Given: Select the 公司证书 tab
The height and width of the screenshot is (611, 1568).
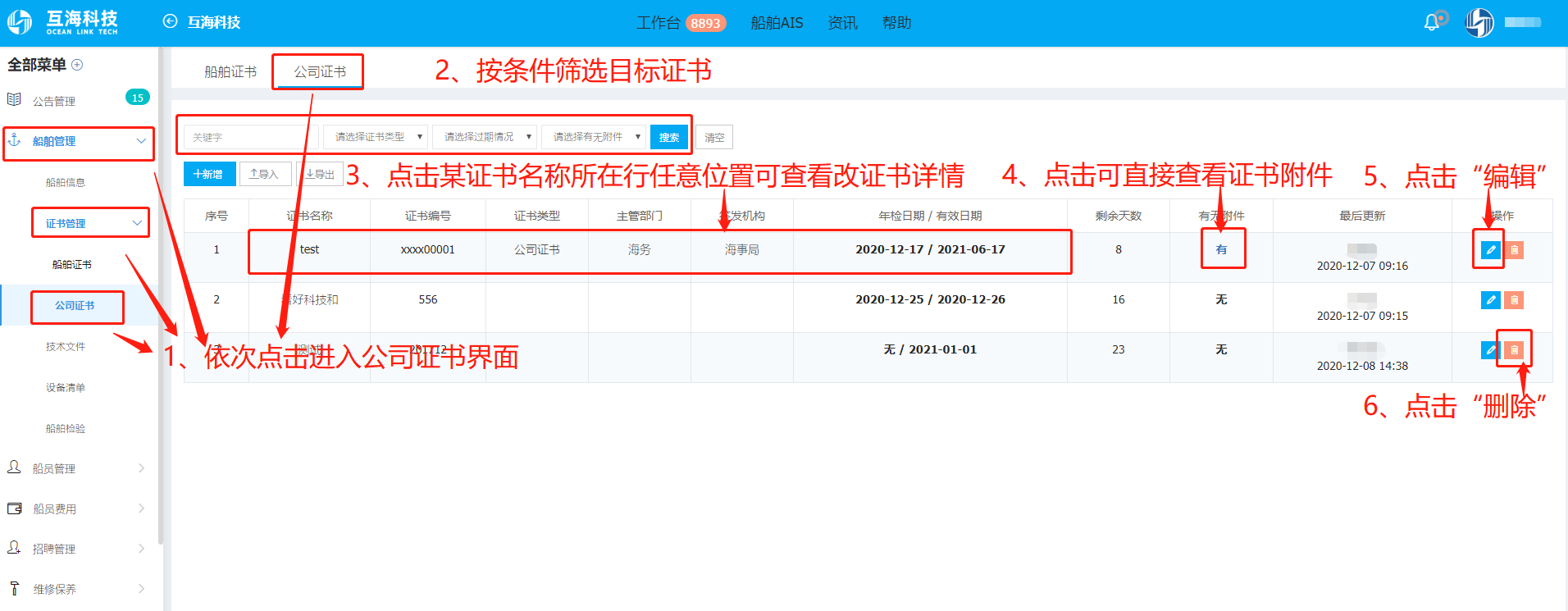Looking at the screenshot, I should [320, 72].
